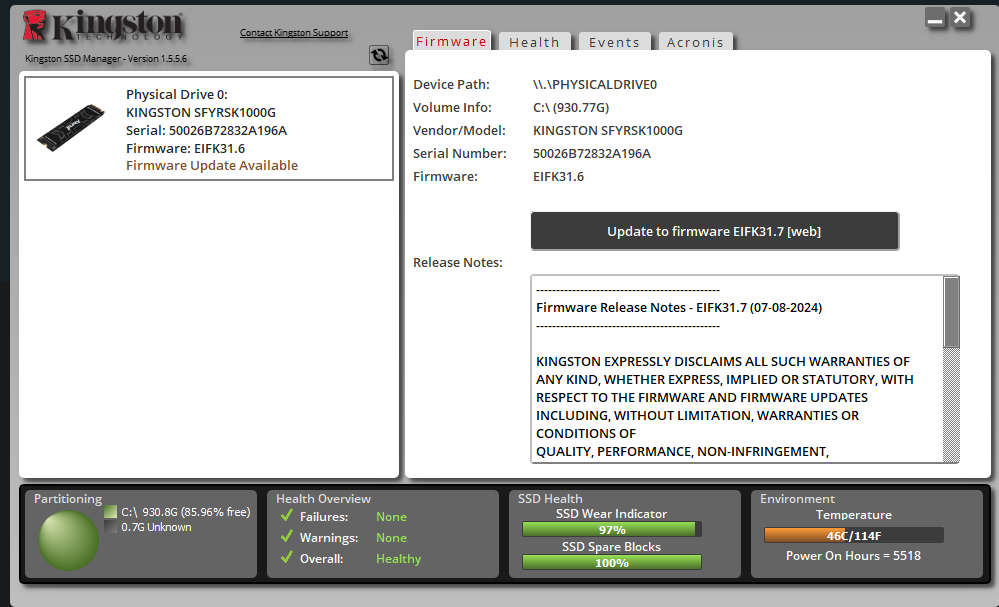Click 'KINGSTON SFYRSK1000G' in the Vendor/Model row
The height and width of the screenshot is (607, 999).
pos(608,131)
